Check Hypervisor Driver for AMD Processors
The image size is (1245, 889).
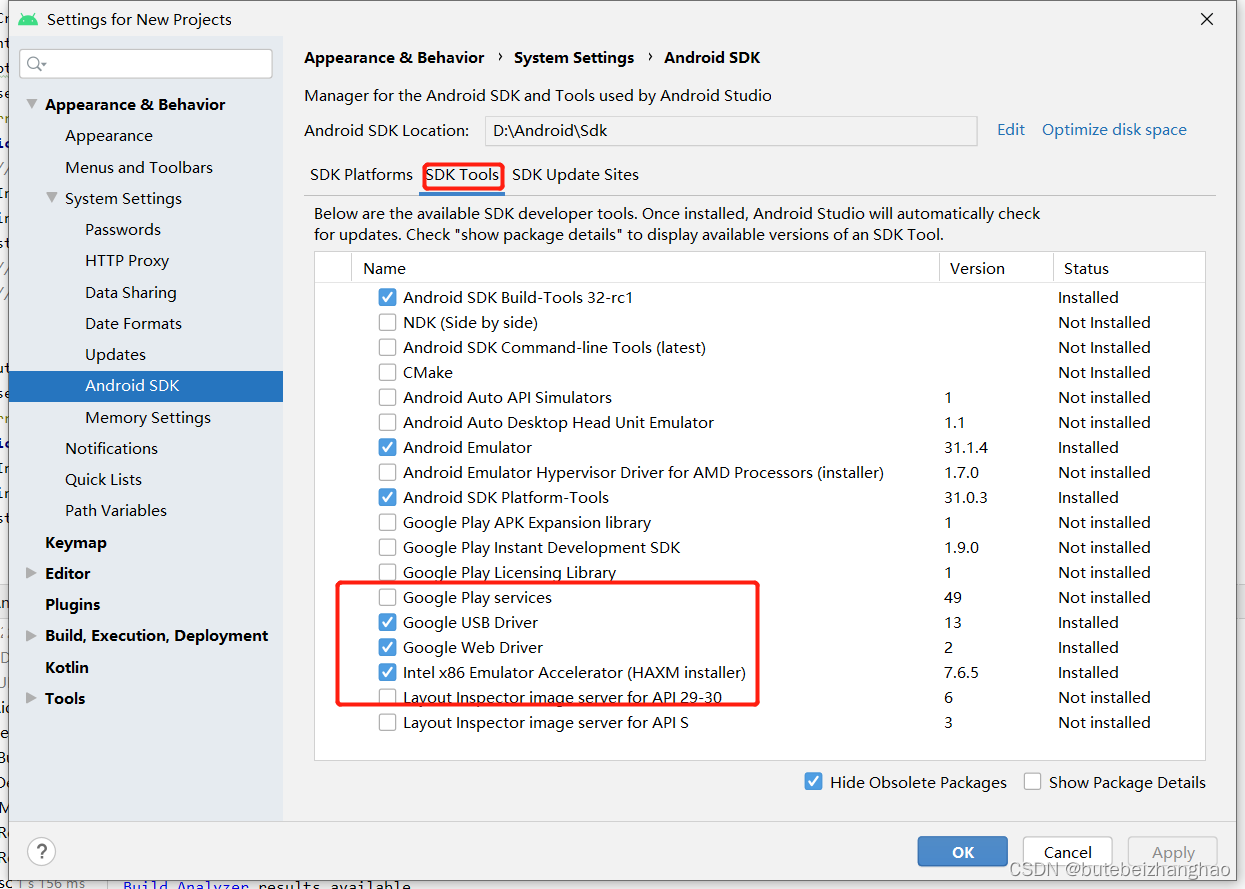point(387,472)
